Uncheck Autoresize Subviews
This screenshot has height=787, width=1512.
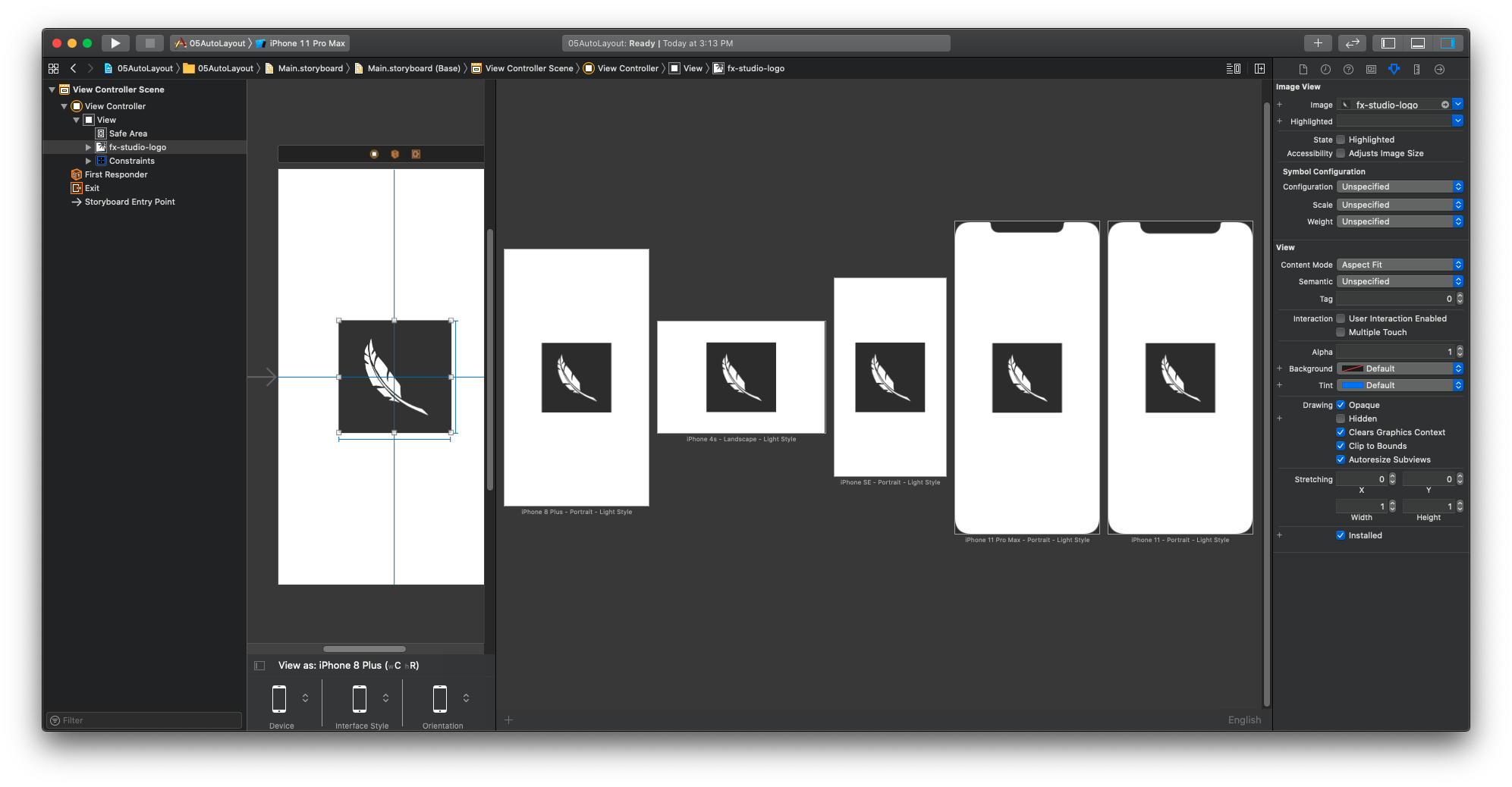[x=1341, y=459]
